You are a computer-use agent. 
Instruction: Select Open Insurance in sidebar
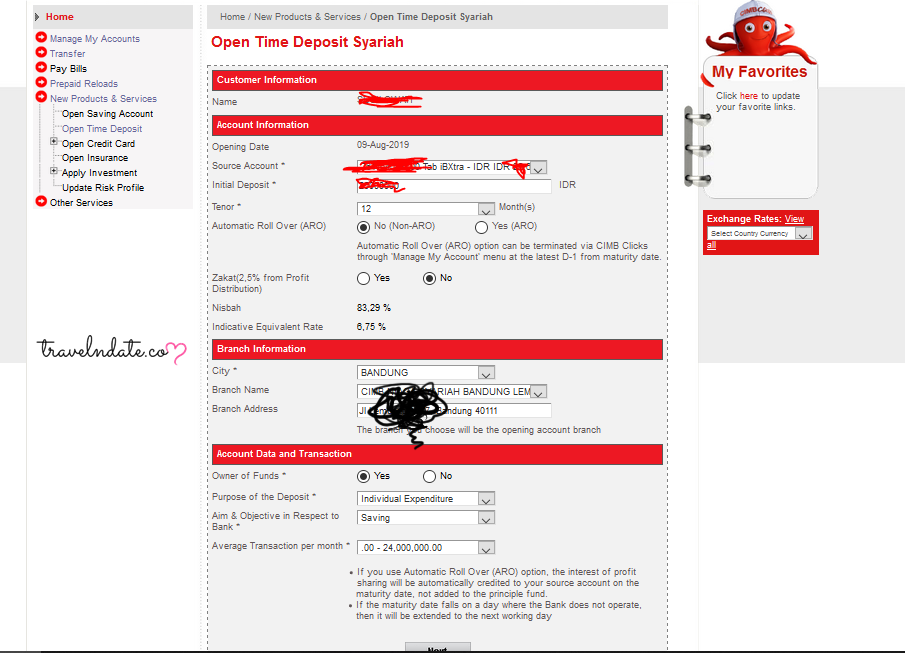click(95, 158)
